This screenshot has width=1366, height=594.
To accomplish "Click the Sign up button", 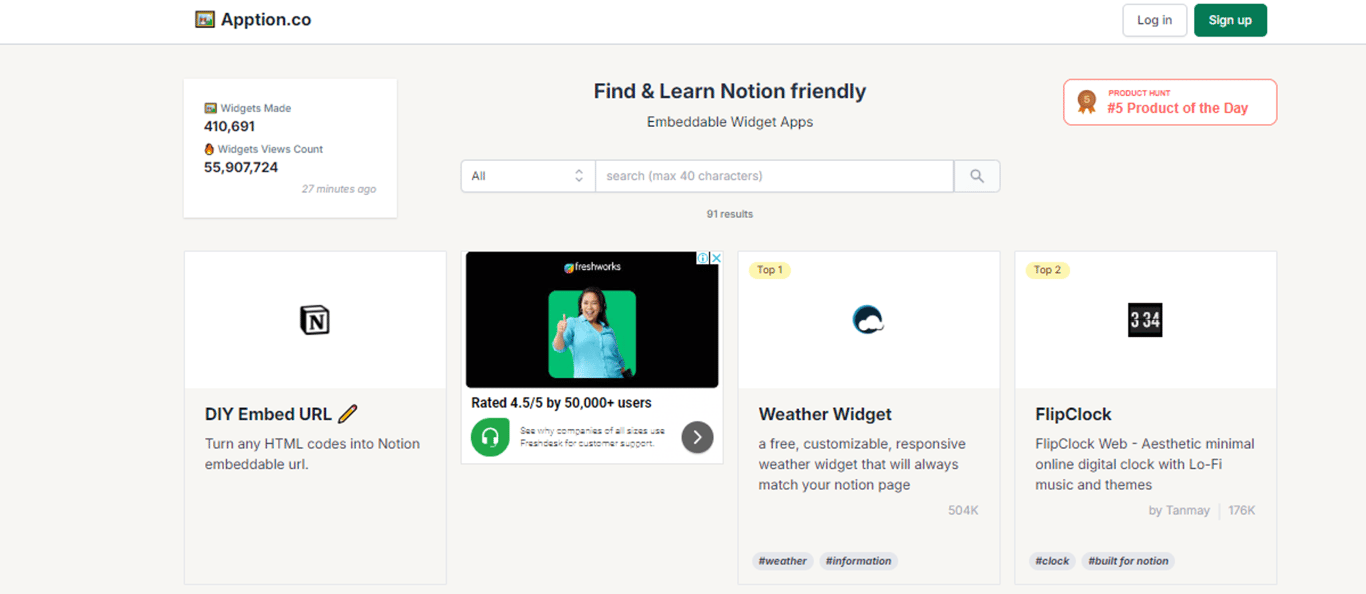I will click(x=1230, y=19).
